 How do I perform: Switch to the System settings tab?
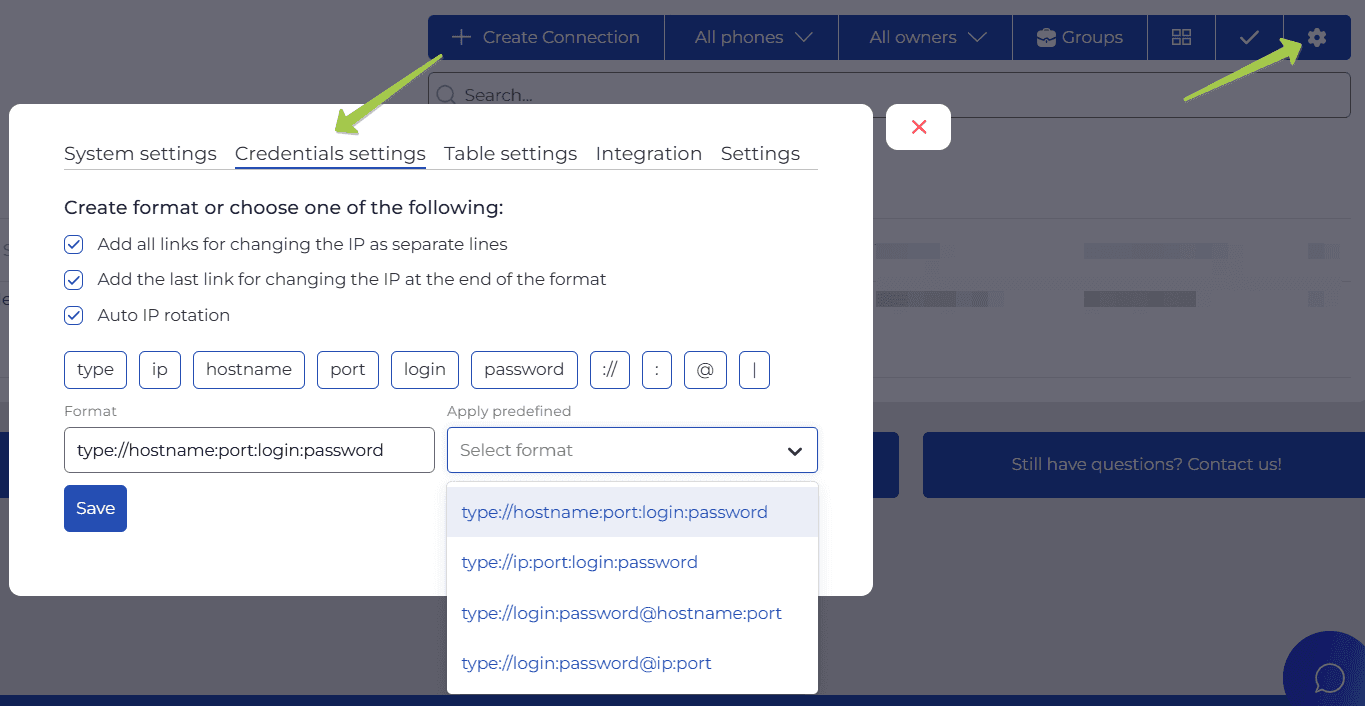click(x=140, y=154)
